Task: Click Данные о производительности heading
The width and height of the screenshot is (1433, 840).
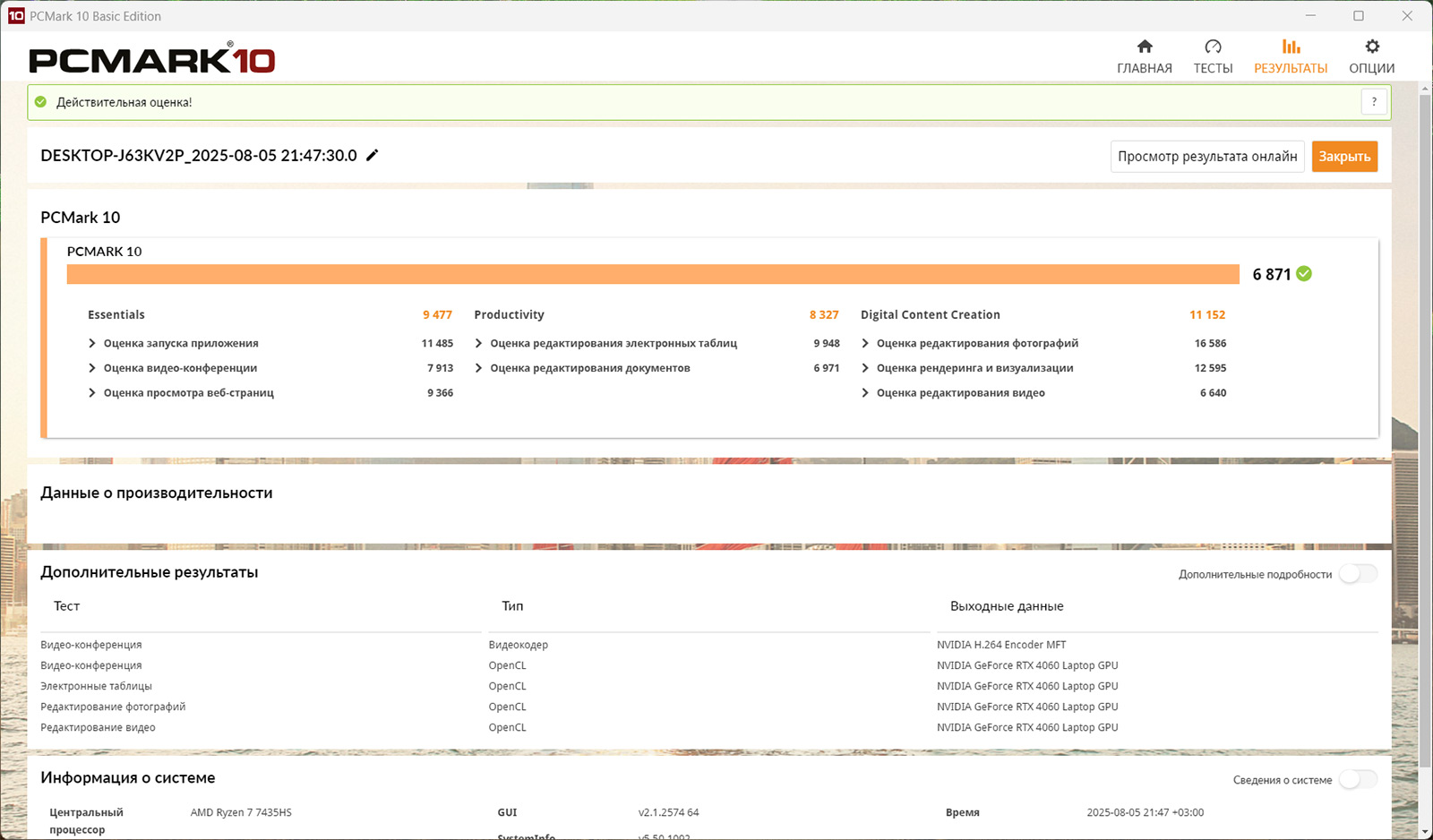Action: (x=157, y=493)
